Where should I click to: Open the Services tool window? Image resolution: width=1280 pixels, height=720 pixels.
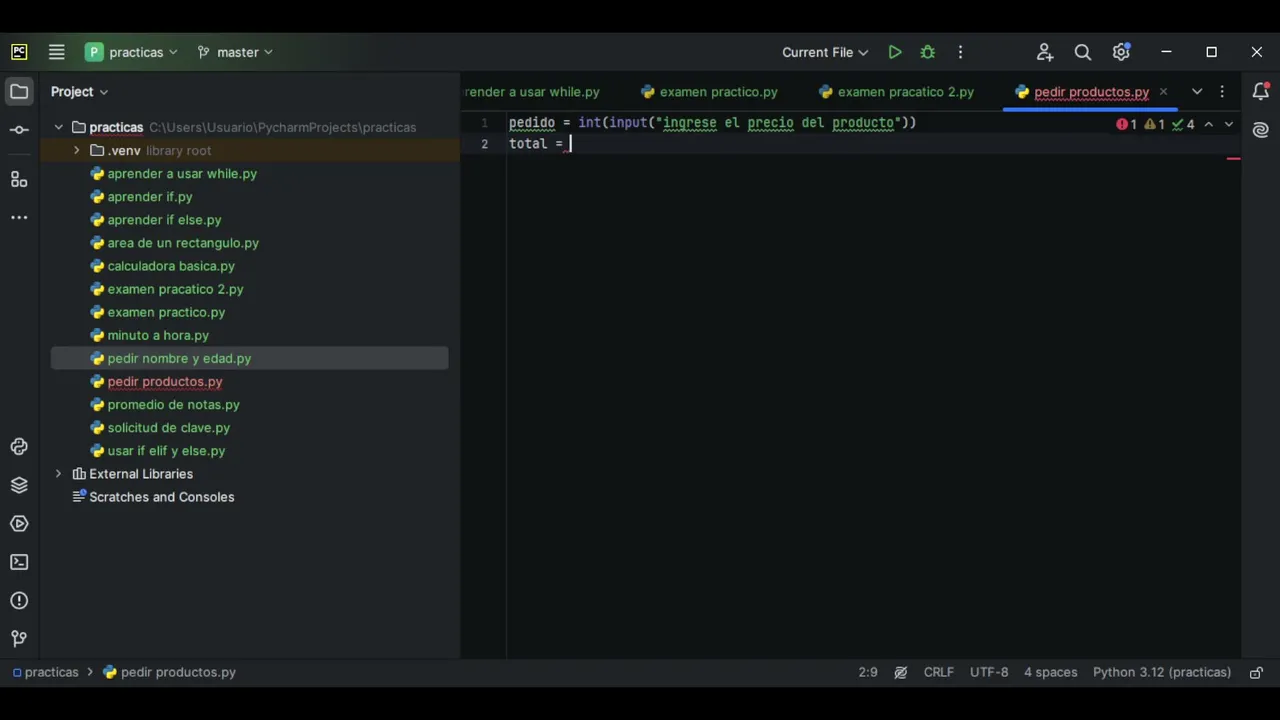(x=19, y=524)
